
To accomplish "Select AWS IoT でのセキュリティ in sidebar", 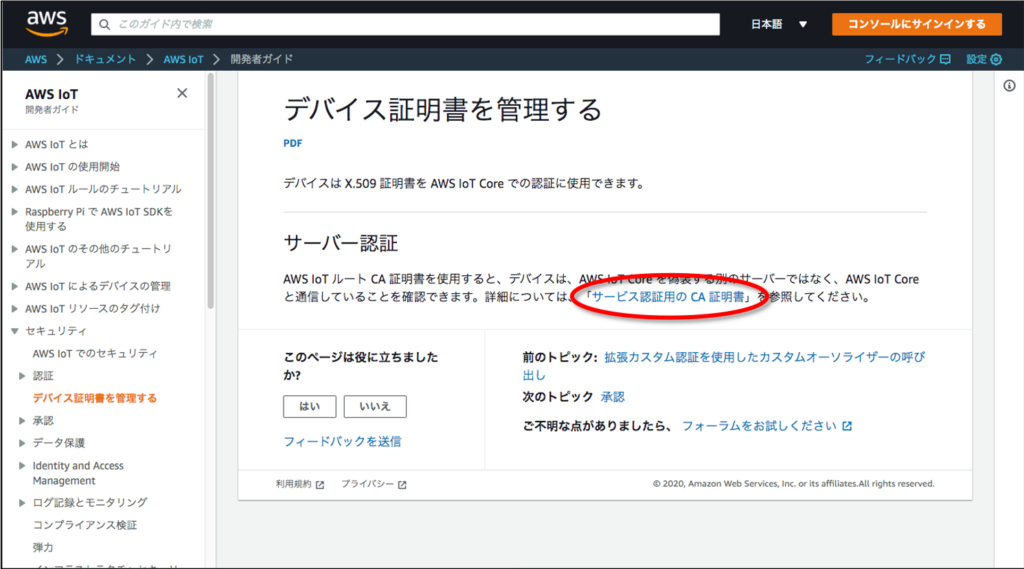I will pyautogui.click(x=95, y=353).
